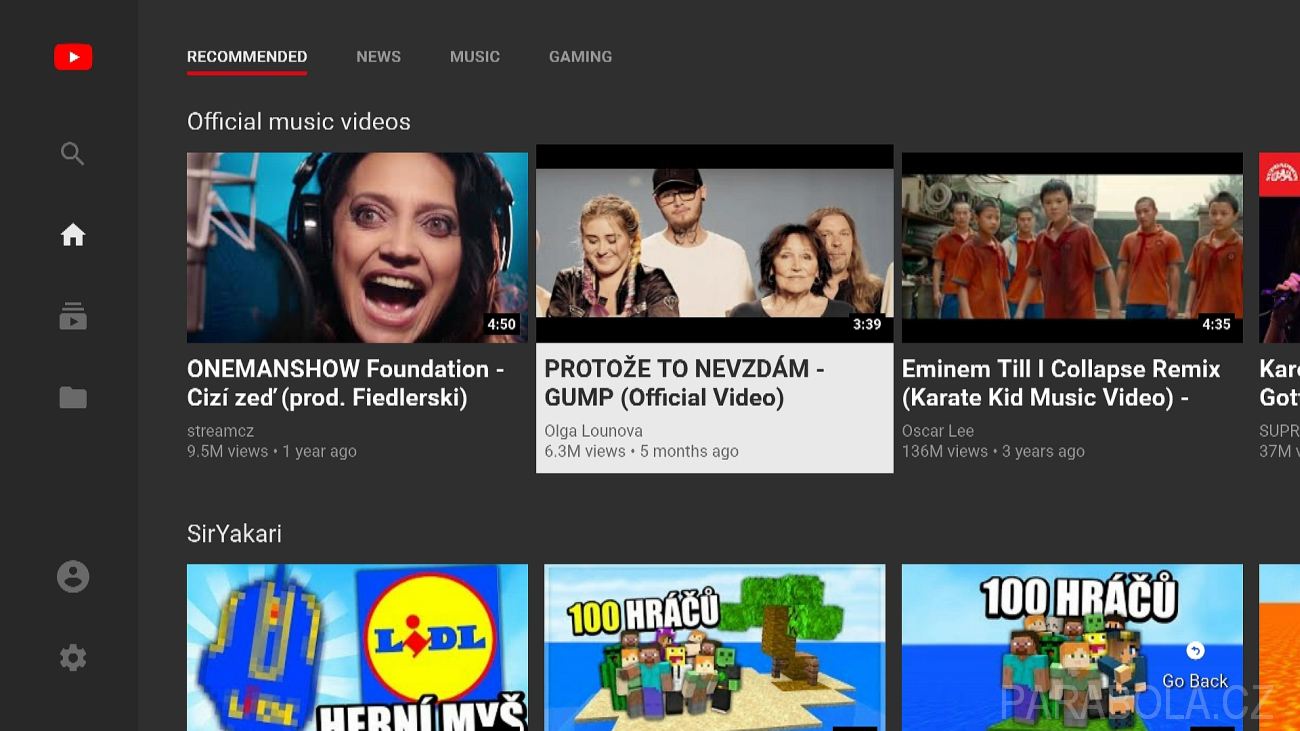Open Lidl Herní myš video thumbnail
This screenshot has width=1300, height=731.
(357, 647)
